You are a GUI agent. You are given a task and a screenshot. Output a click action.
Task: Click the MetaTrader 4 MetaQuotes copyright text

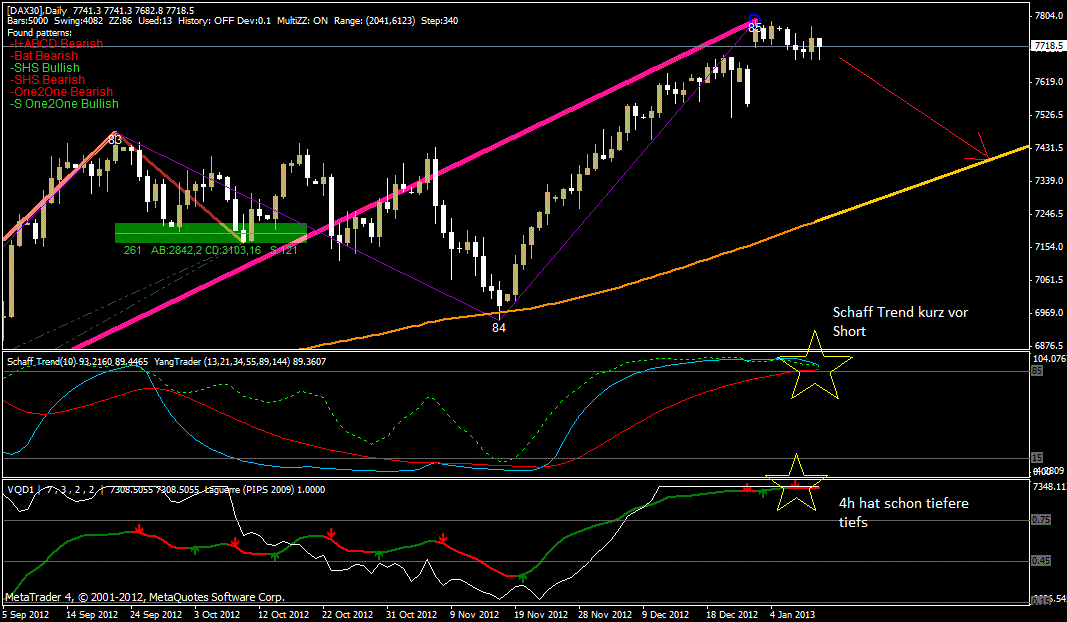coord(144,598)
